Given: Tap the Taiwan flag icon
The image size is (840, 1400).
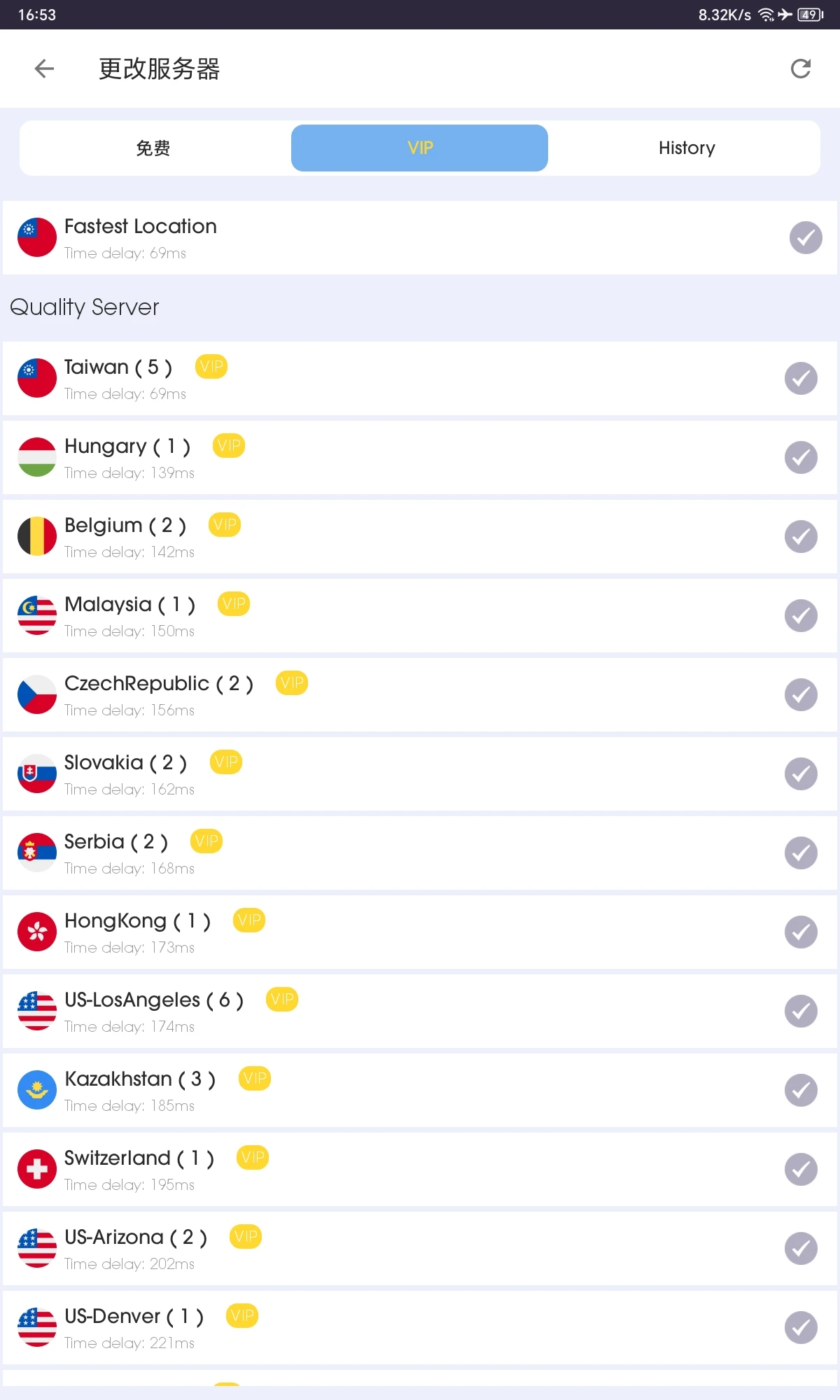Looking at the screenshot, I should click(37, 378).
